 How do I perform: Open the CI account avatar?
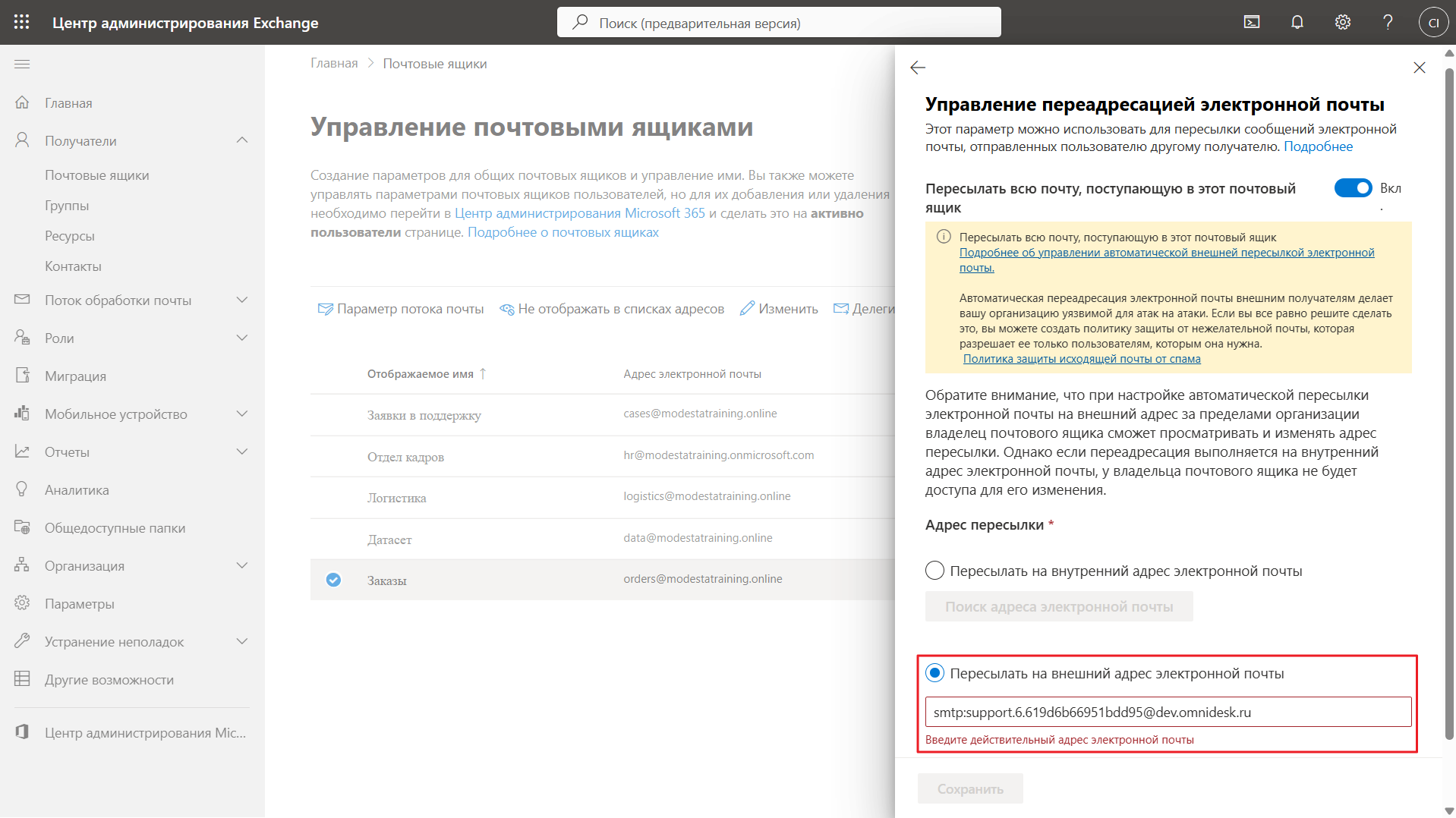(1433, 22)
